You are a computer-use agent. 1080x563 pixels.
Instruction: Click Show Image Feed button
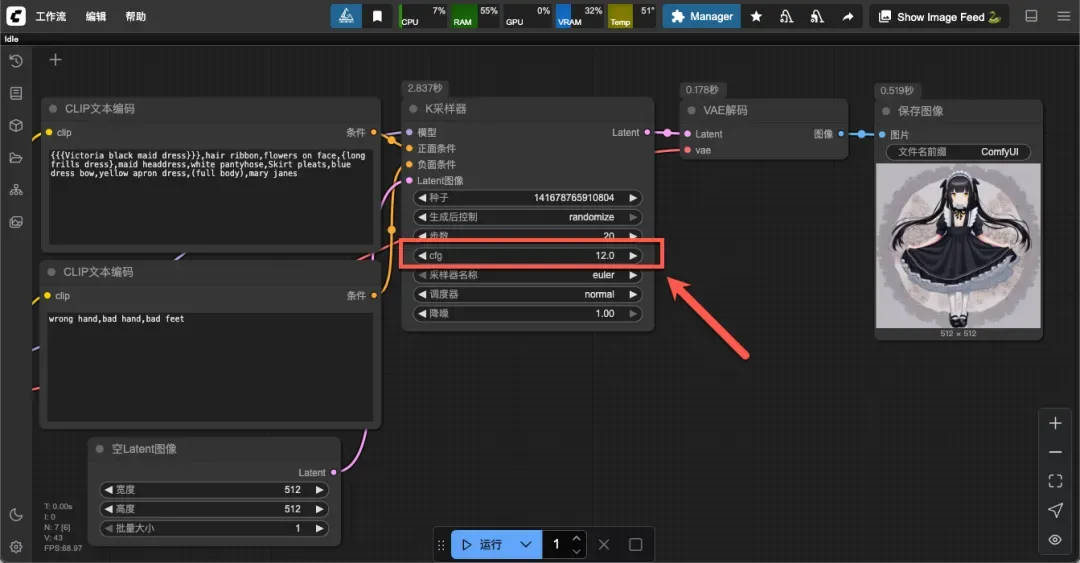pyautogui.click(x=939, y=17)
